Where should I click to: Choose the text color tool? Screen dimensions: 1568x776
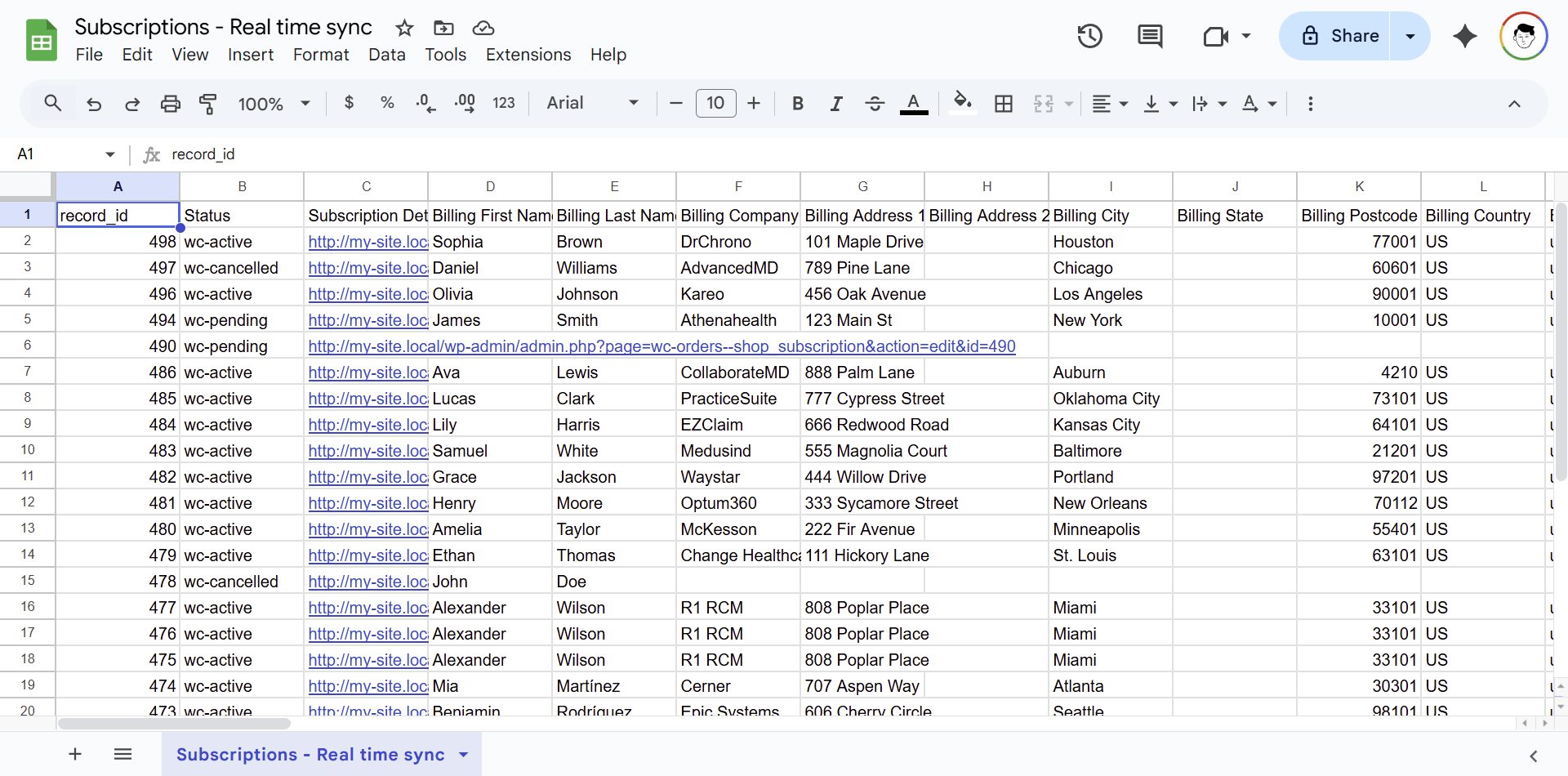click(x=914, y=104)
